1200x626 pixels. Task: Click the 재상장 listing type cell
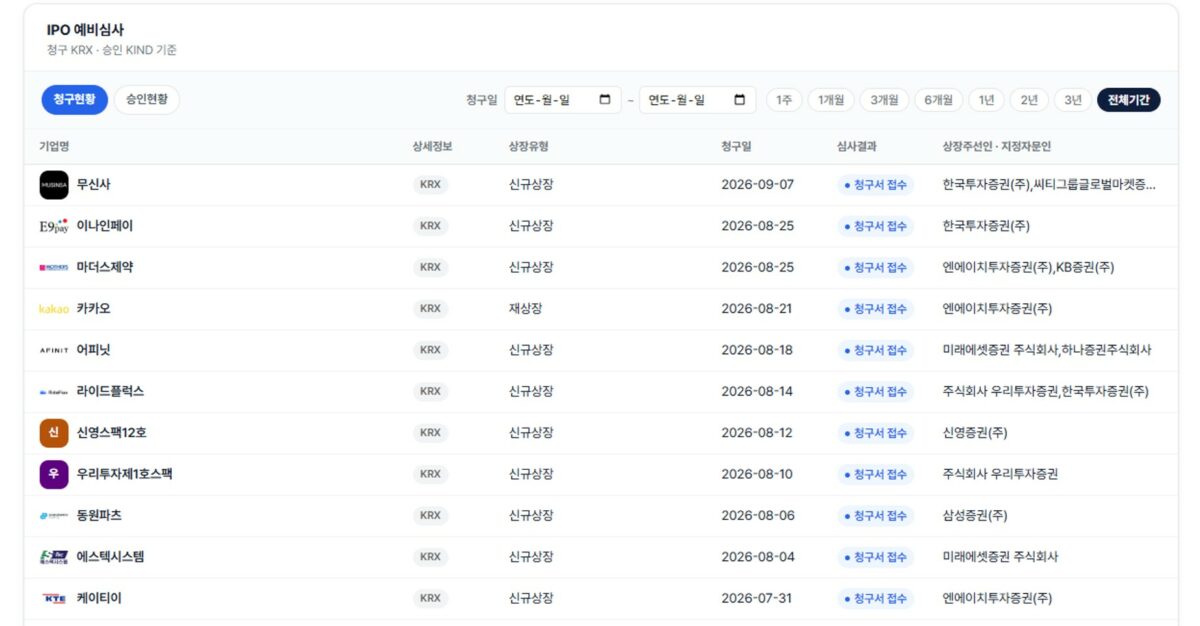point(526,309)
